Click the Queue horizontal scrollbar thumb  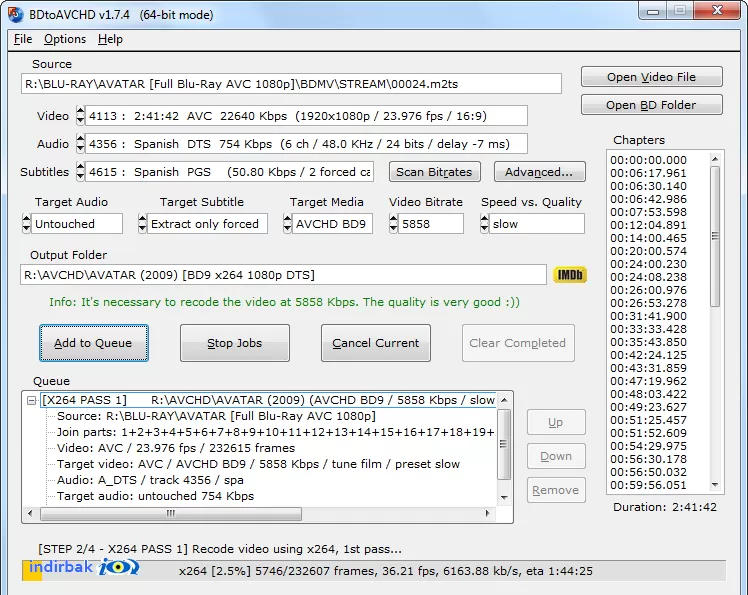(171, 513)
